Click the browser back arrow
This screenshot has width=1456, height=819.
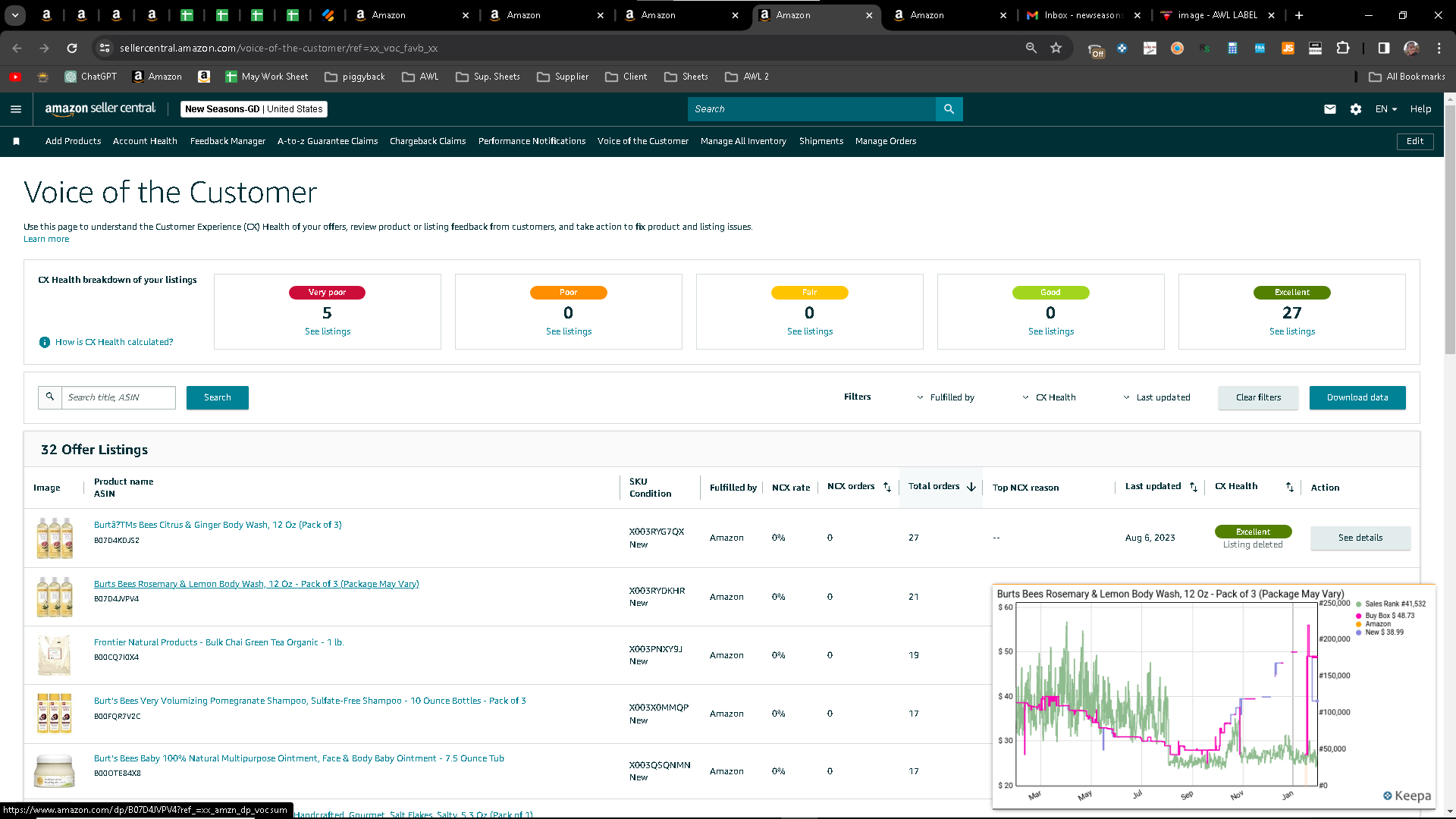17,48
